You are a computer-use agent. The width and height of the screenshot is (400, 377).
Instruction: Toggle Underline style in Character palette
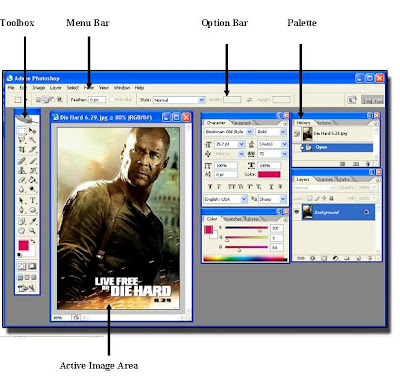(271, 187)
